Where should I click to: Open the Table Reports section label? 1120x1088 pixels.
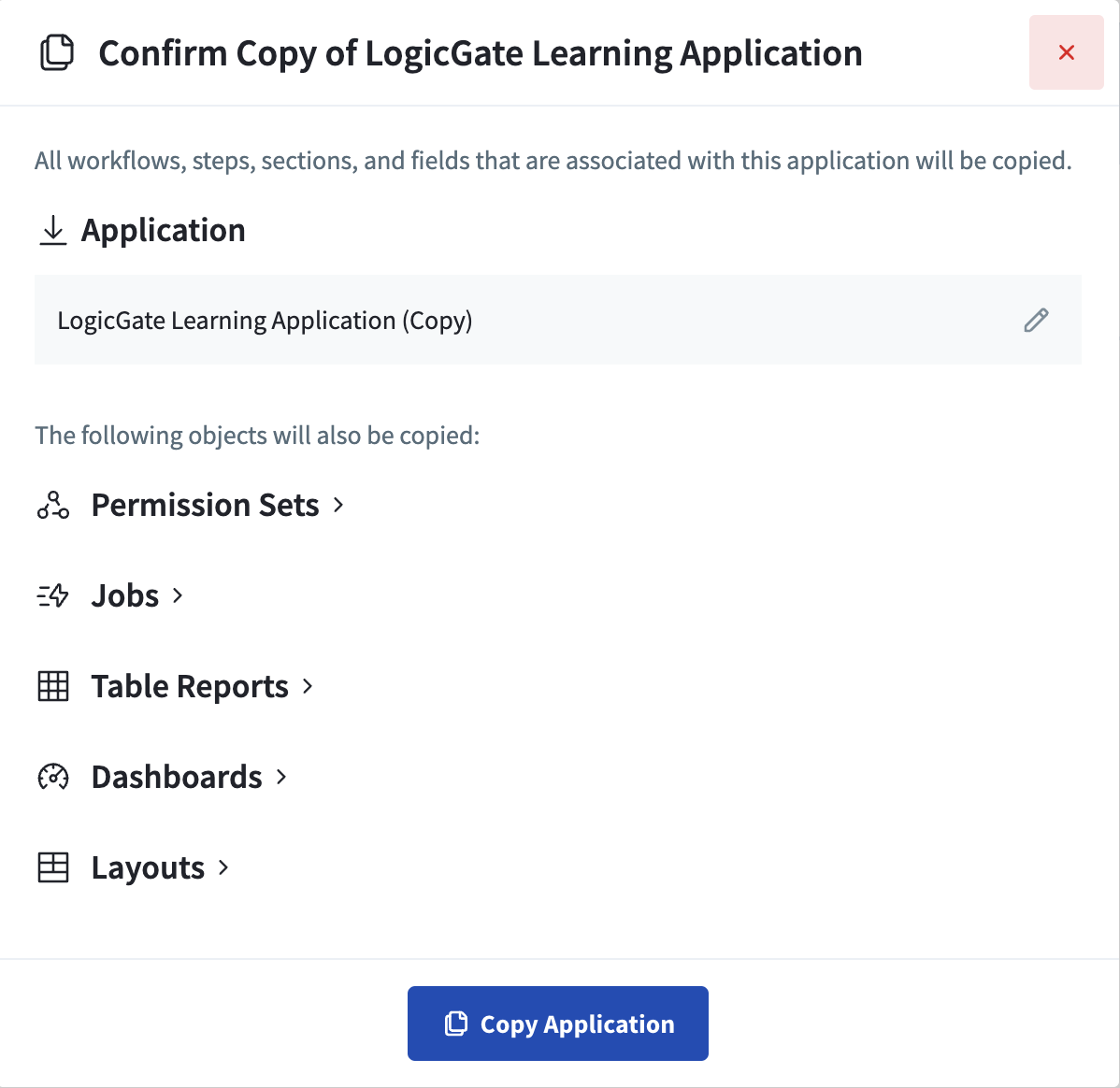pos(190,686)
